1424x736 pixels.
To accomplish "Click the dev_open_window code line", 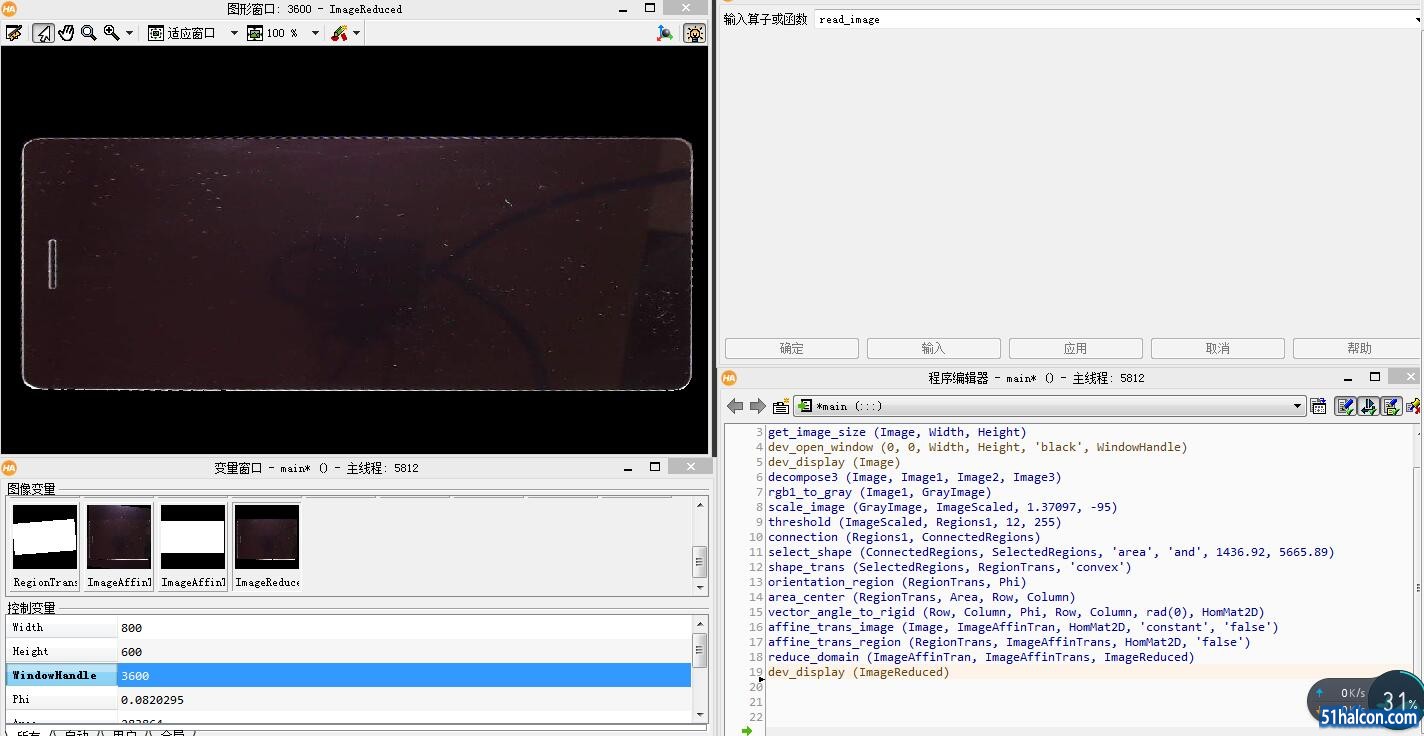I will [x=977, y=447].
